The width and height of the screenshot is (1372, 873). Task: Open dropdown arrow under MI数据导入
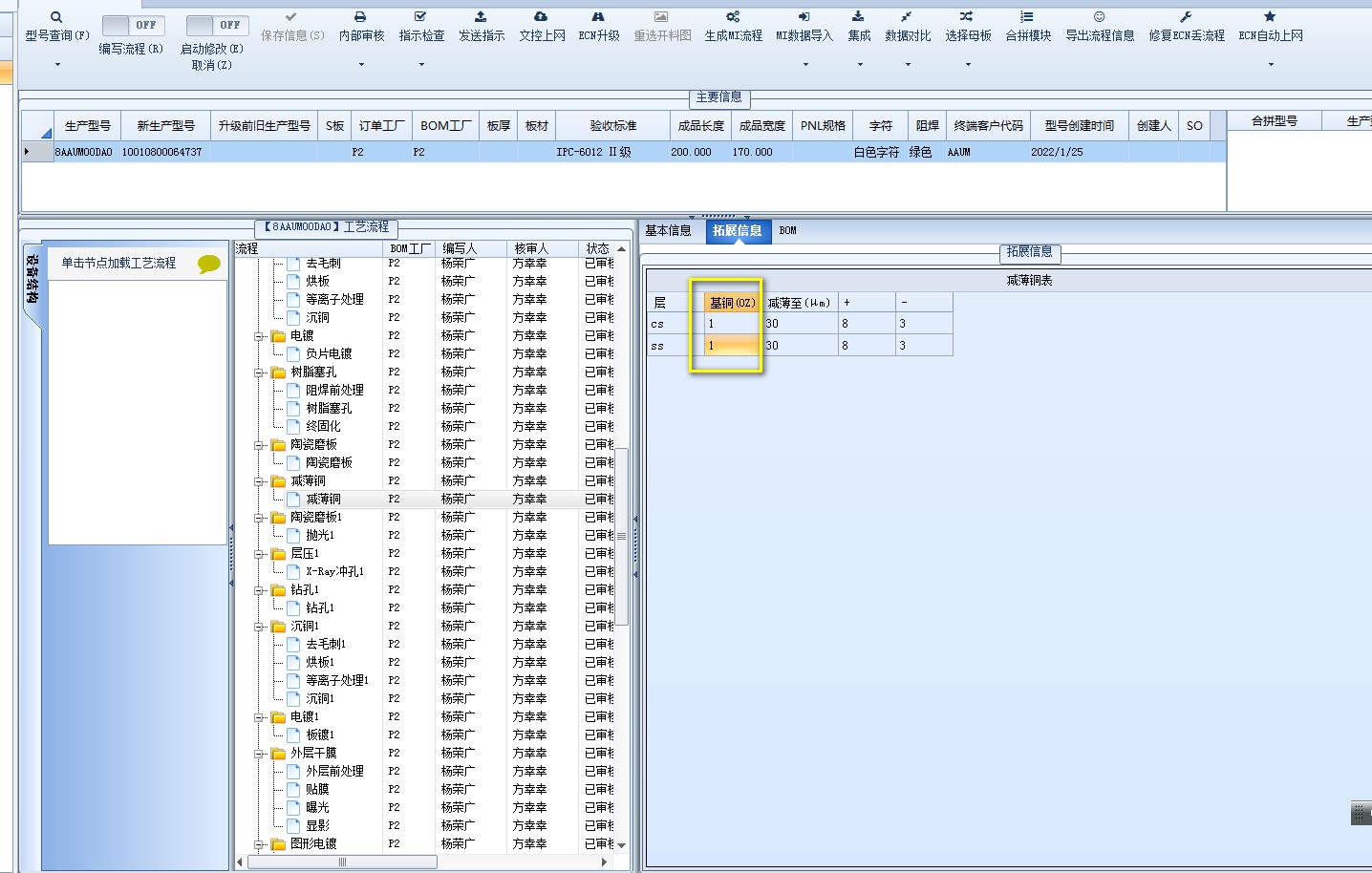click(805, 65)
